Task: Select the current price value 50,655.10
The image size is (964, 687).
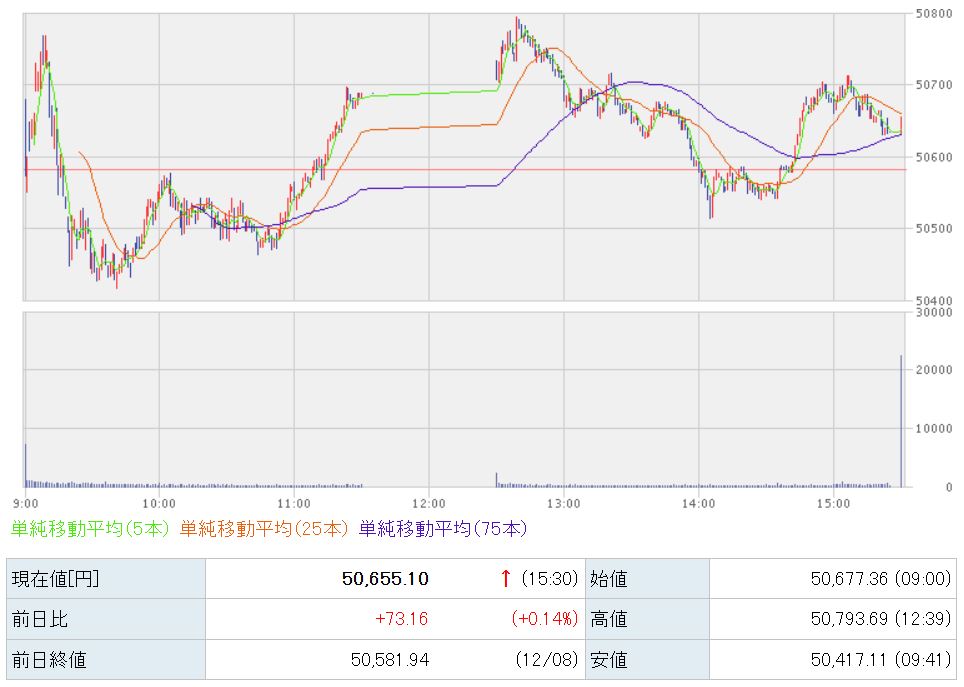Action: 386,578
